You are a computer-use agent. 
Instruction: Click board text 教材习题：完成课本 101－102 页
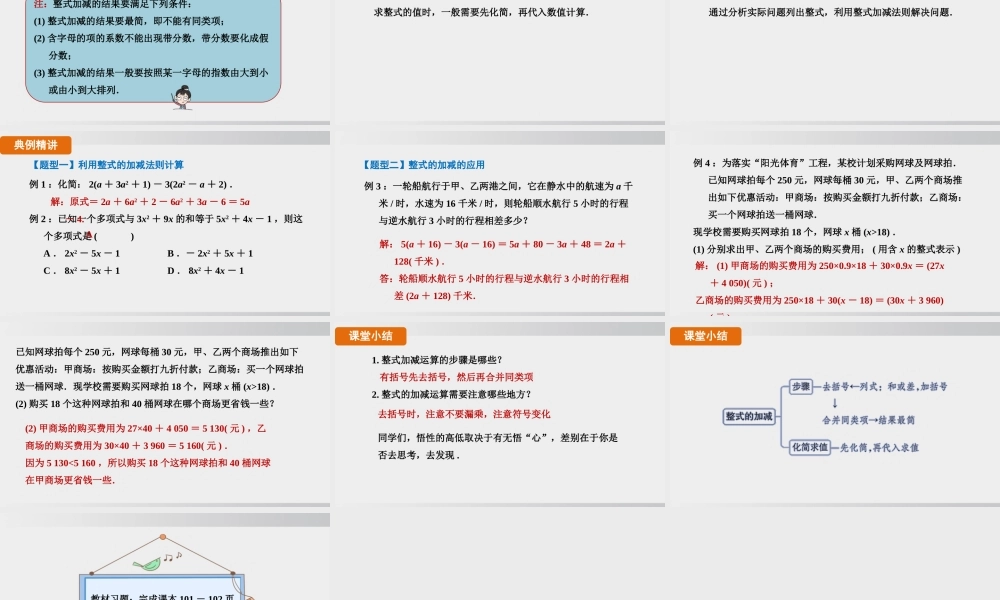point(162,596)
